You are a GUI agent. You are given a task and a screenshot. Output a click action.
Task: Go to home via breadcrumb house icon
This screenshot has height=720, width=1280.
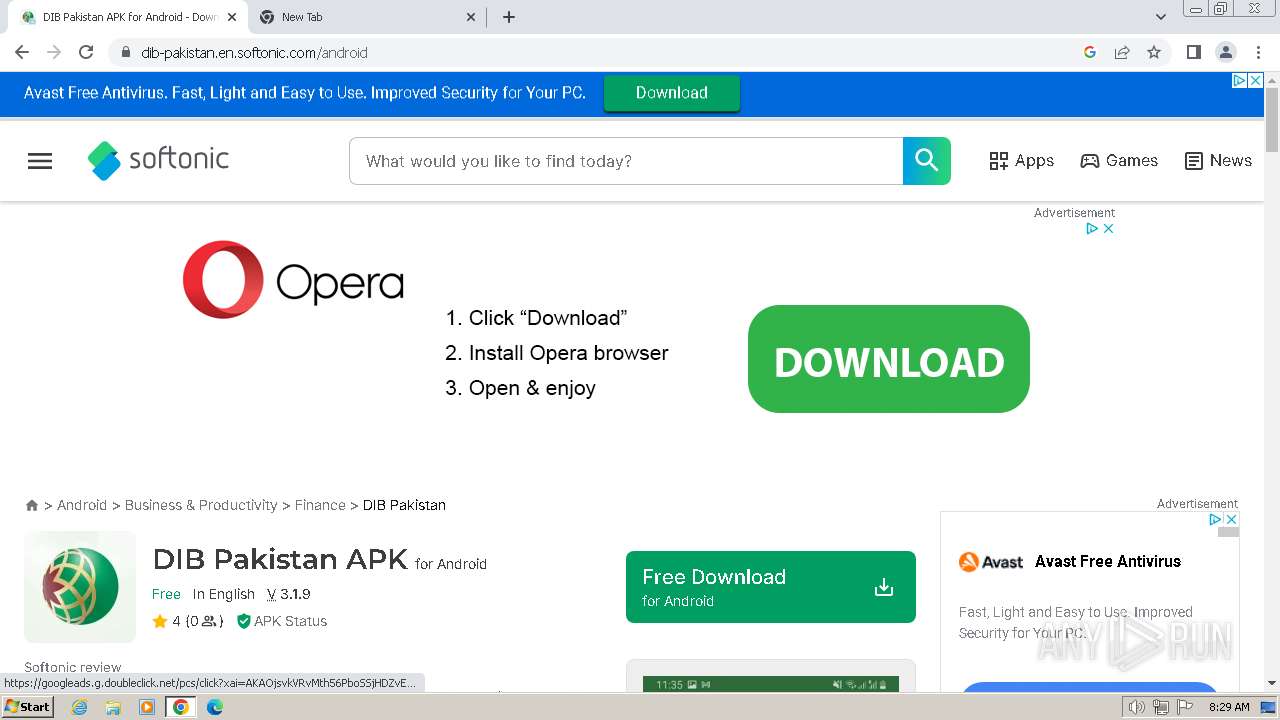click(32, 506)
